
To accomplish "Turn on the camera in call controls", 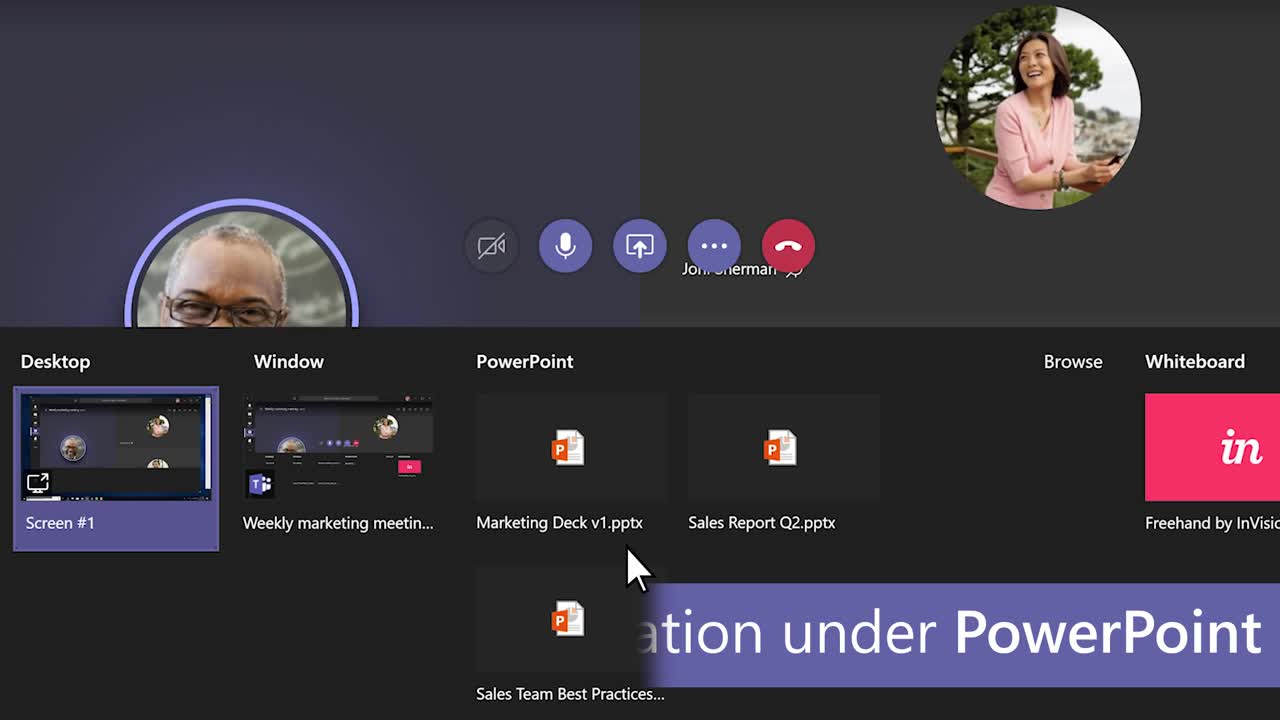I will [x=491, y=246].
